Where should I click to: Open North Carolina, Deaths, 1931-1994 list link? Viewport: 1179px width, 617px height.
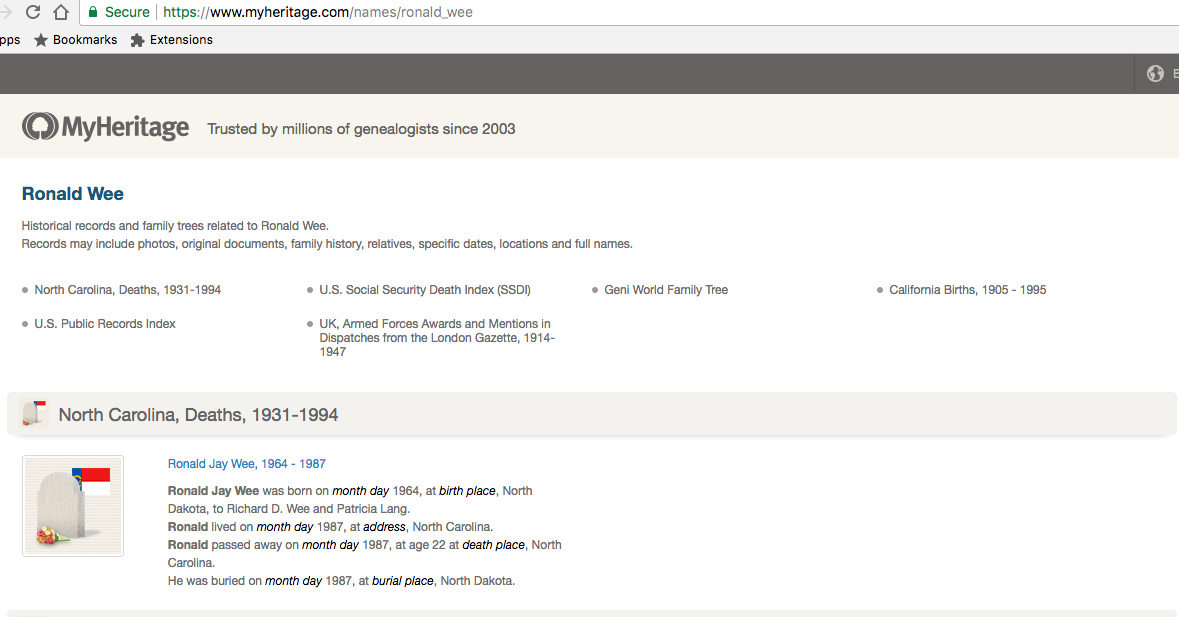[128, 290]
